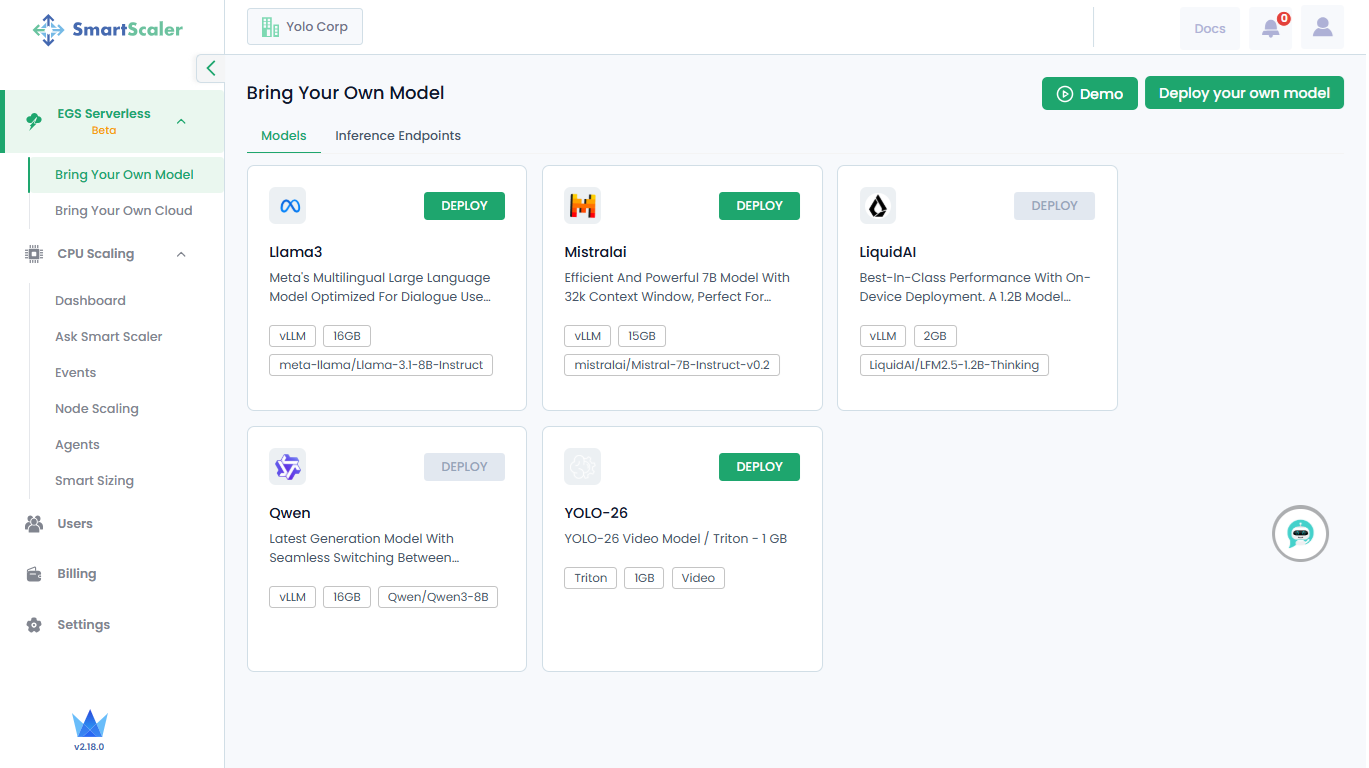1369x768 pixels.
Task: Launch the Demo button
Action: (1089, 94)
